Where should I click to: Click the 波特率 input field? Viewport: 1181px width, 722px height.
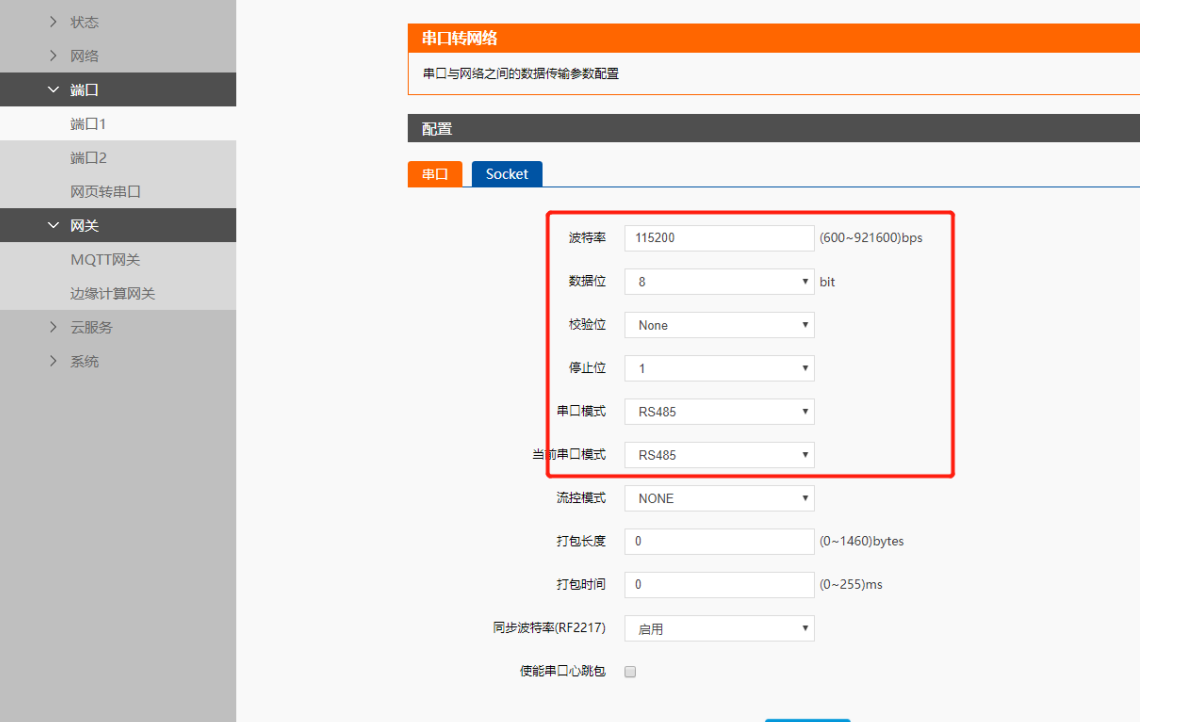[x=719, y=238]
